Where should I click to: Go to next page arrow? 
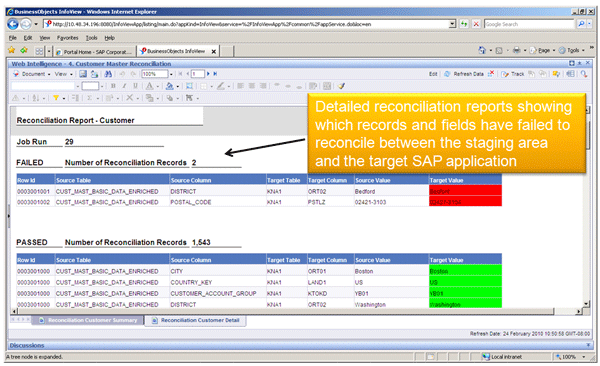208,74
